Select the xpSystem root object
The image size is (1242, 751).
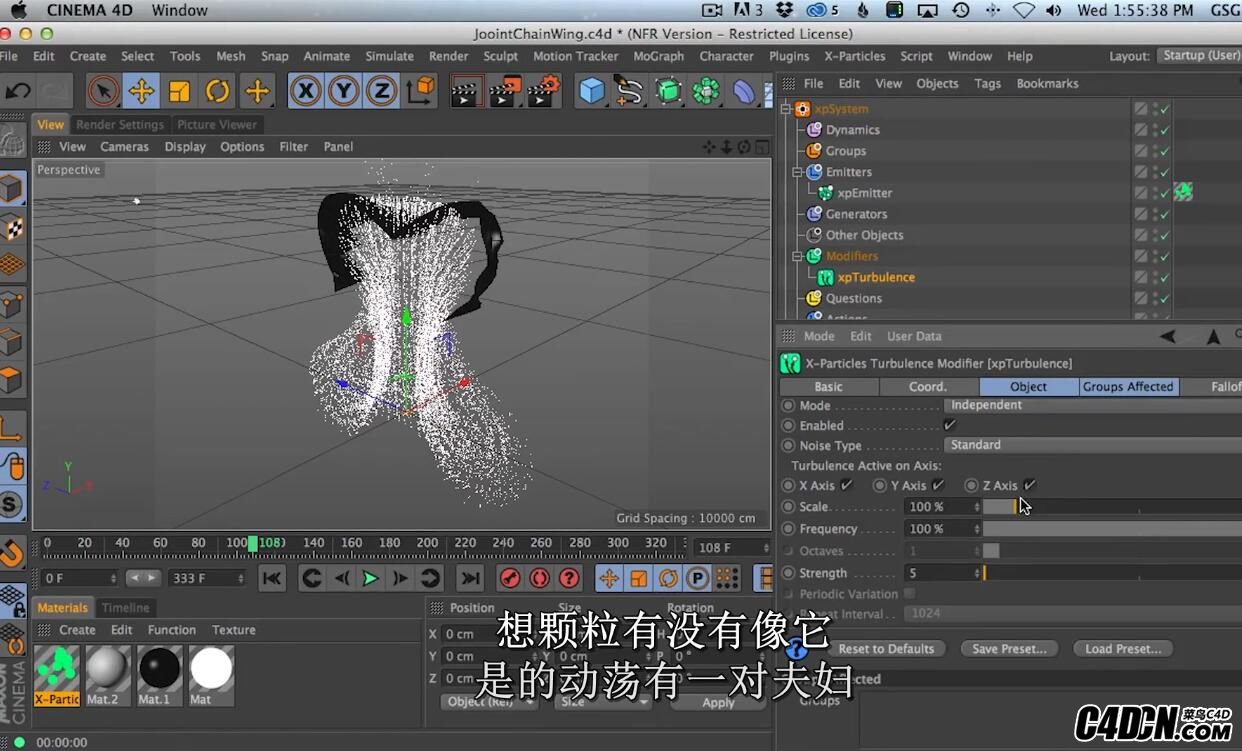(x=841, y=108)
